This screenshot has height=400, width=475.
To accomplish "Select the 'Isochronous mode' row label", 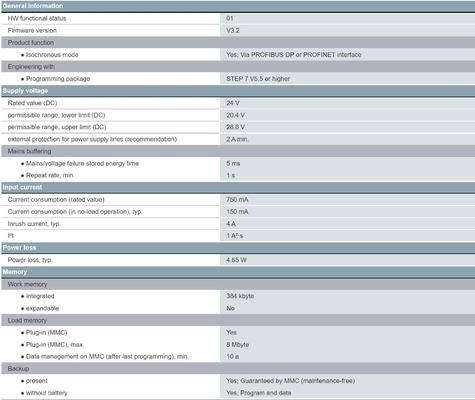I will [x=52, y=55].
